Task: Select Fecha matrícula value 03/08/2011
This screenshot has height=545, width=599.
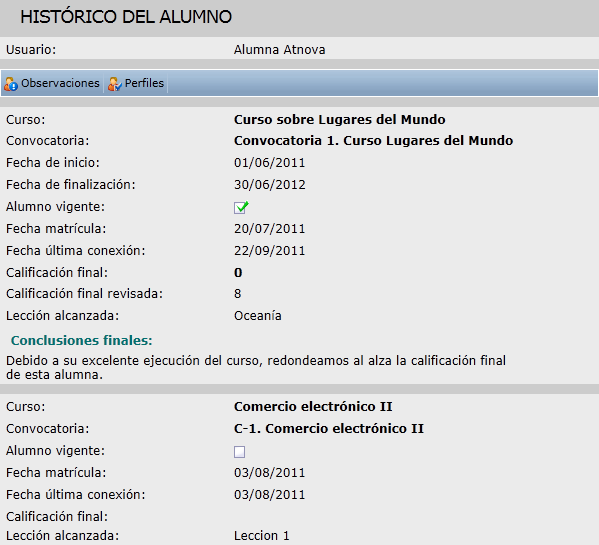Action: coord(270,473)
